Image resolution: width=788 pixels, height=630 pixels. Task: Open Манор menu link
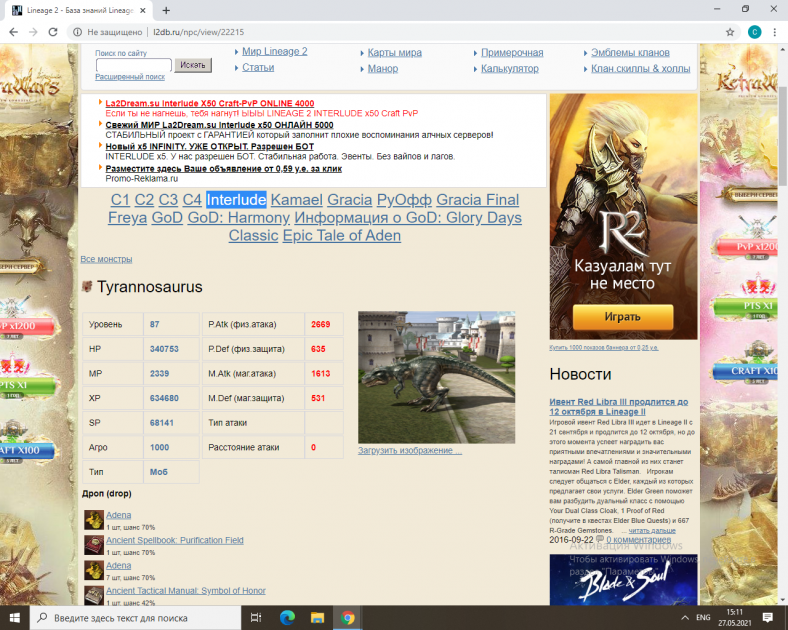[382, 69]
